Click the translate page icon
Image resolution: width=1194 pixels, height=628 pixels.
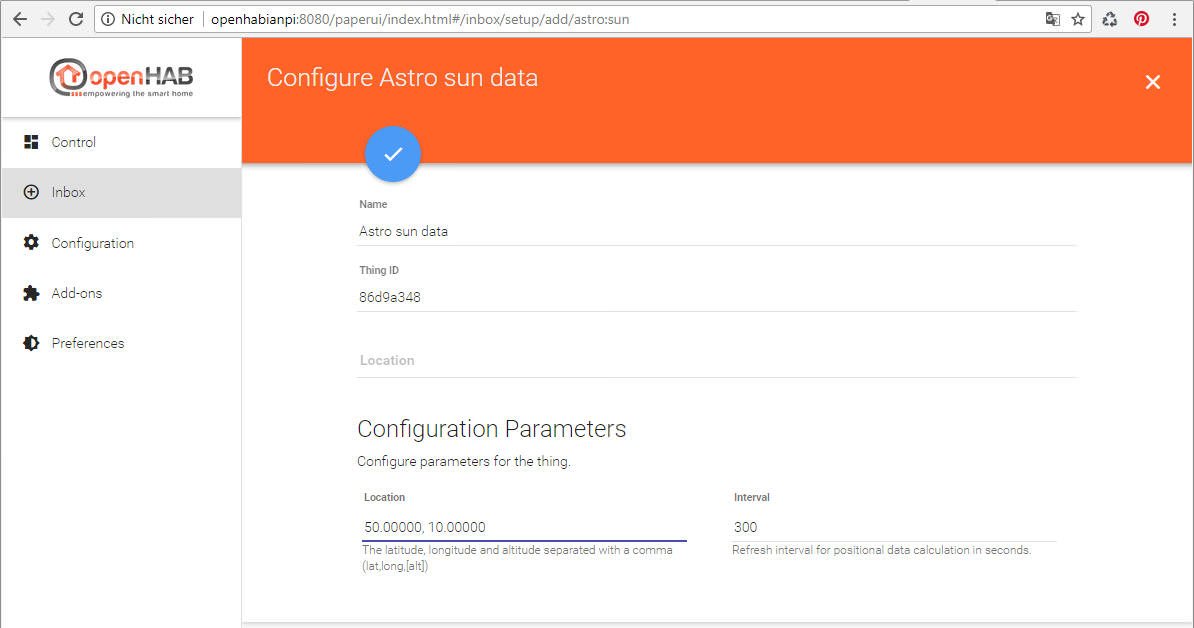[1052, 19]
